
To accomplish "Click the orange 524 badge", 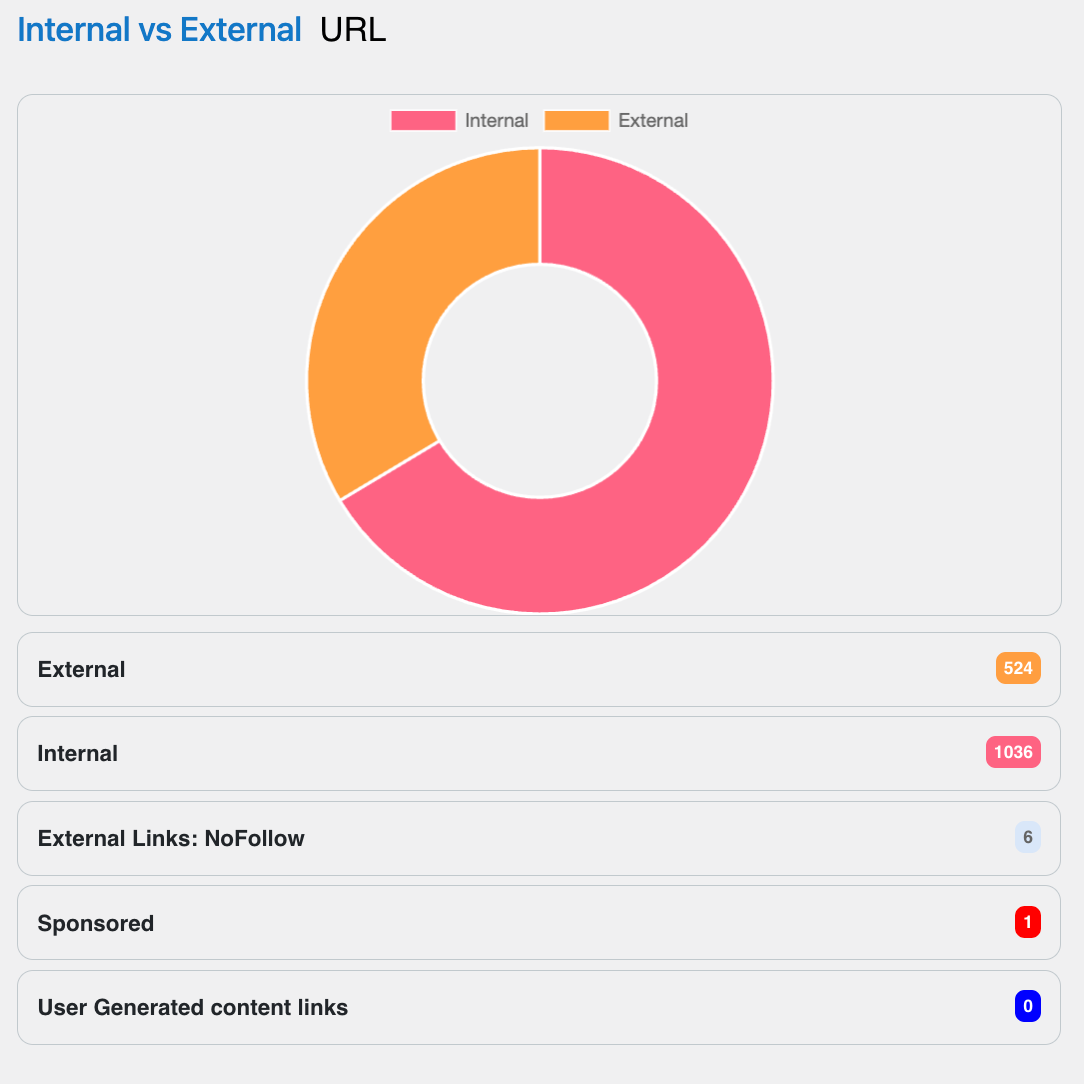I will [1018, 668].
